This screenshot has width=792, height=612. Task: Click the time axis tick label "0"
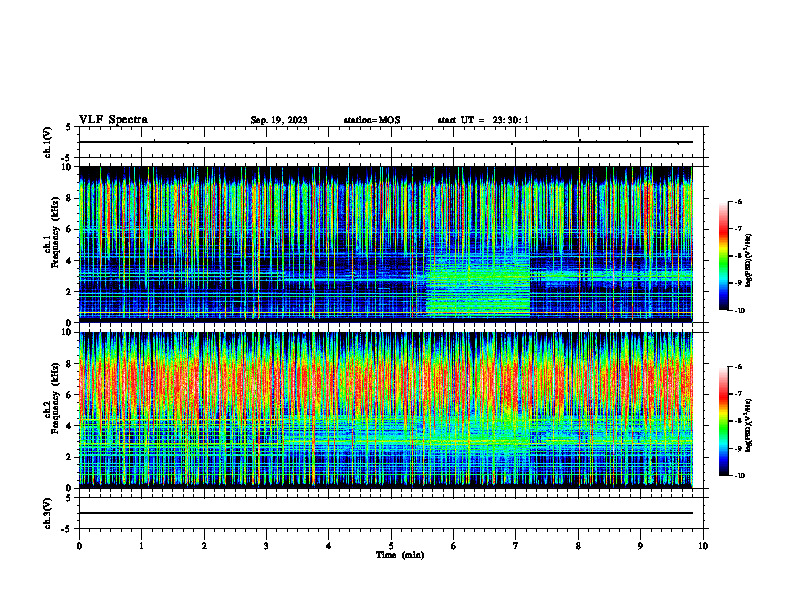point(79,546)
